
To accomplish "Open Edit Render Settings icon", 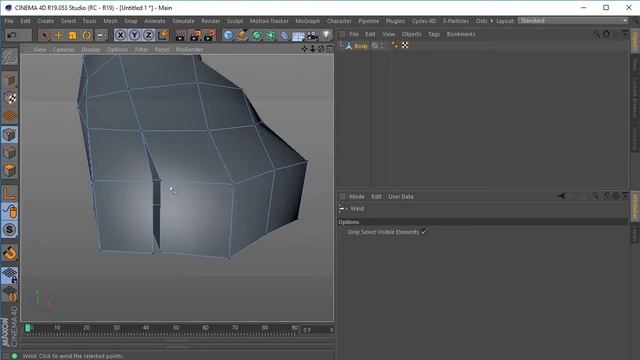I will point(210,36).
